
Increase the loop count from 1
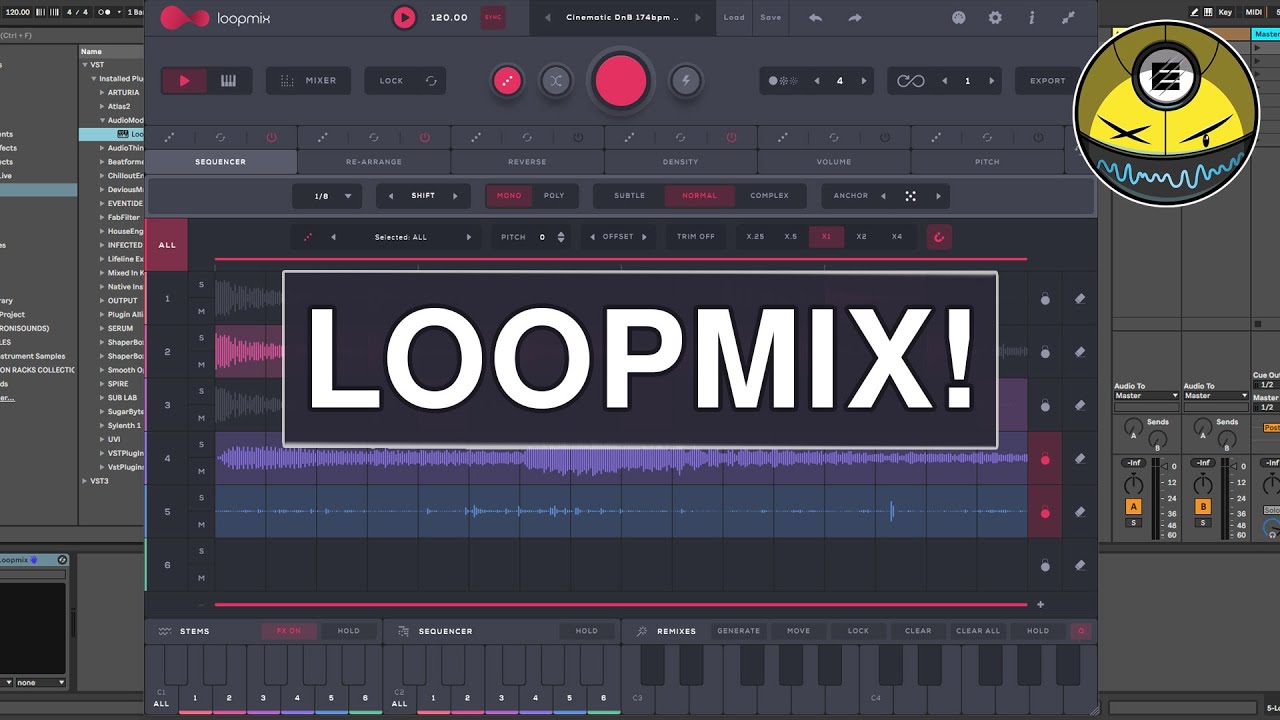[992, 81]
